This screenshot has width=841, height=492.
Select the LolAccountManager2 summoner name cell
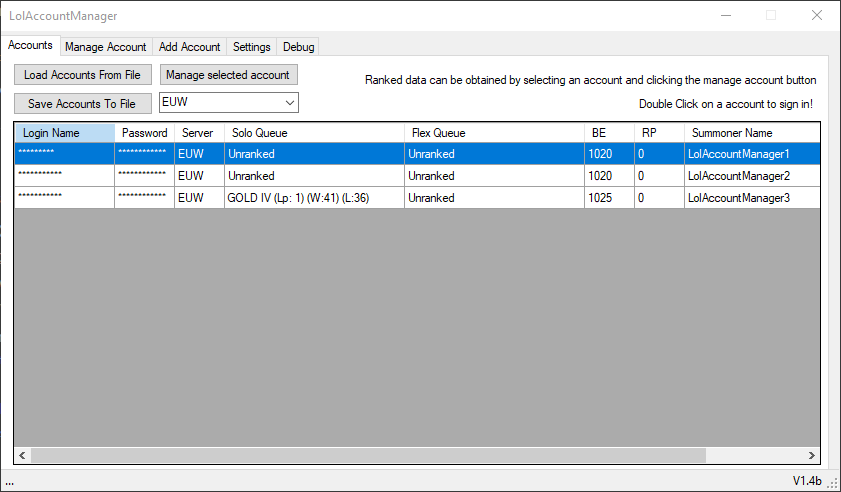pos(752,176)
